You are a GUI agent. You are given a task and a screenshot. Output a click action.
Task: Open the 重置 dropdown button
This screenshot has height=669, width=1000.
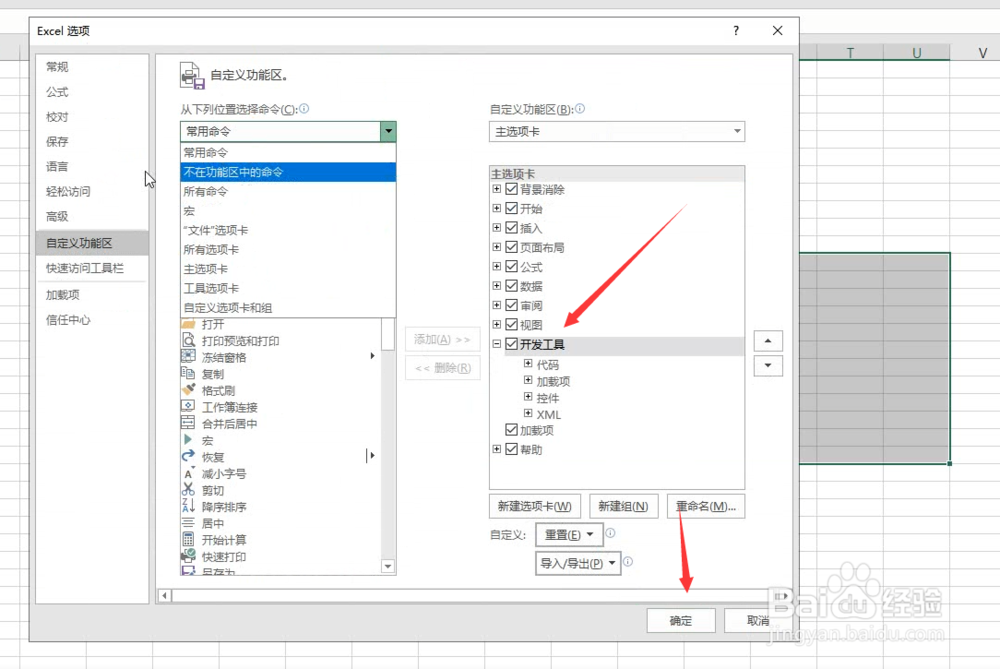[569, 534]
